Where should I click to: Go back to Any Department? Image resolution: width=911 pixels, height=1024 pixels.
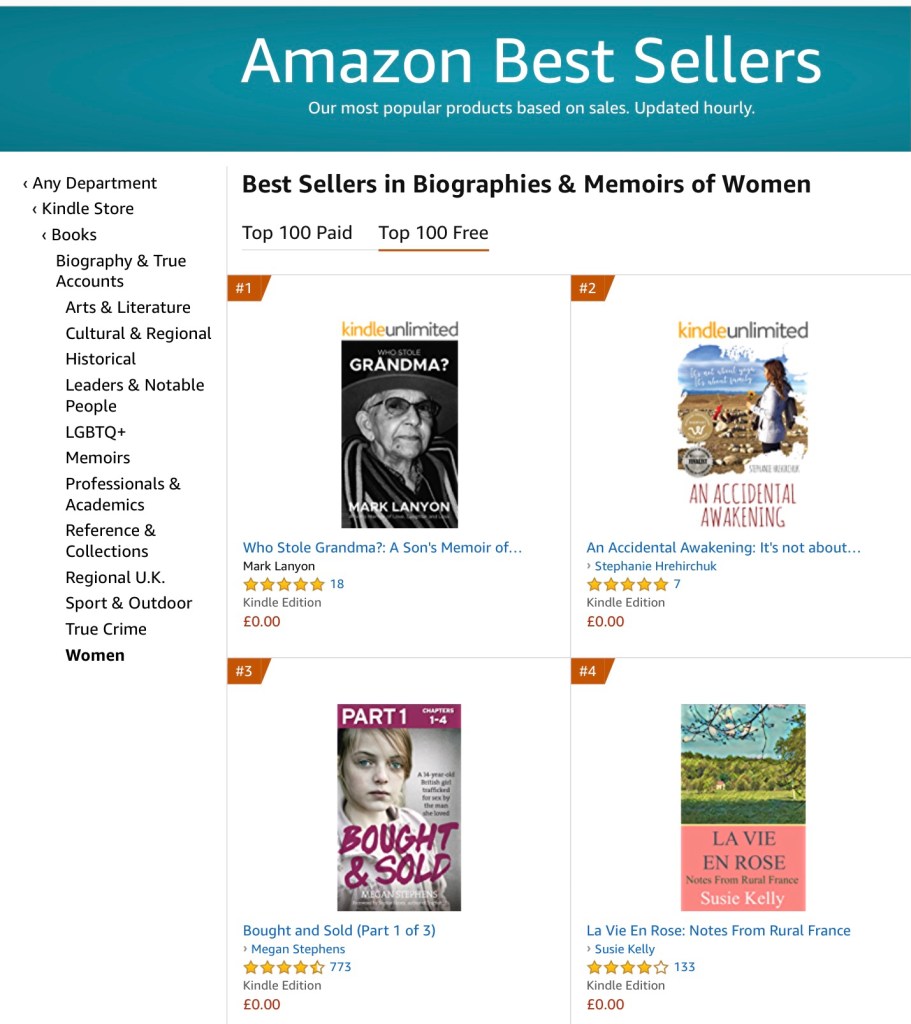[x=94, y=183]
